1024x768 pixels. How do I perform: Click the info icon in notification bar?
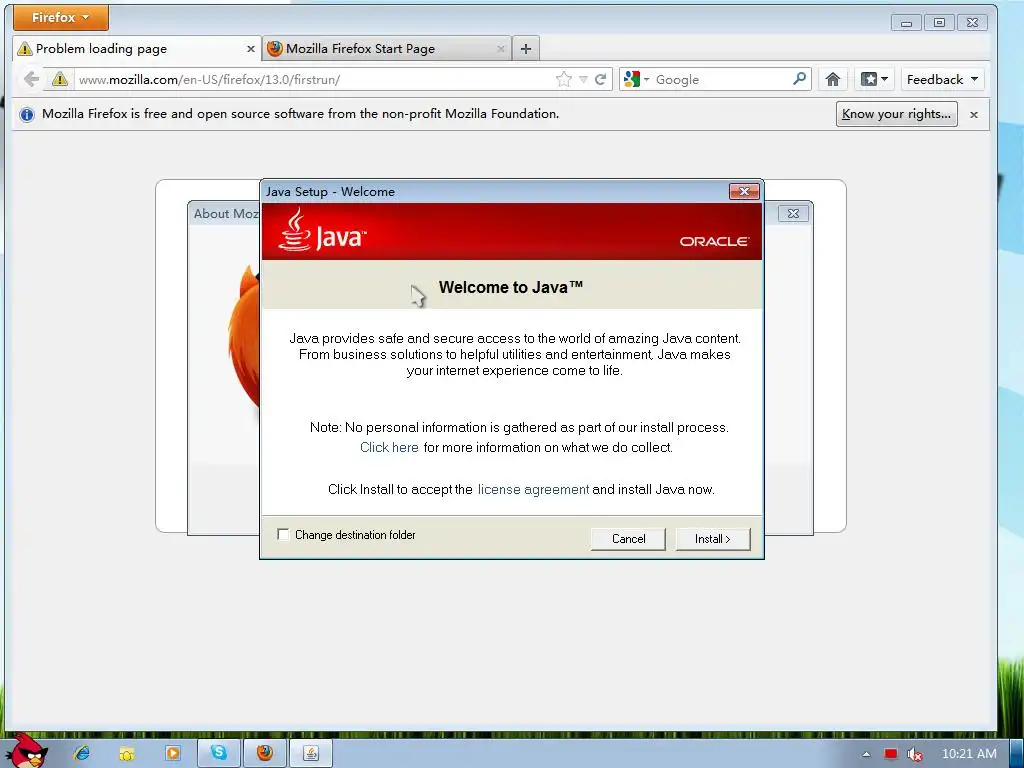click(x=27, y=115)
